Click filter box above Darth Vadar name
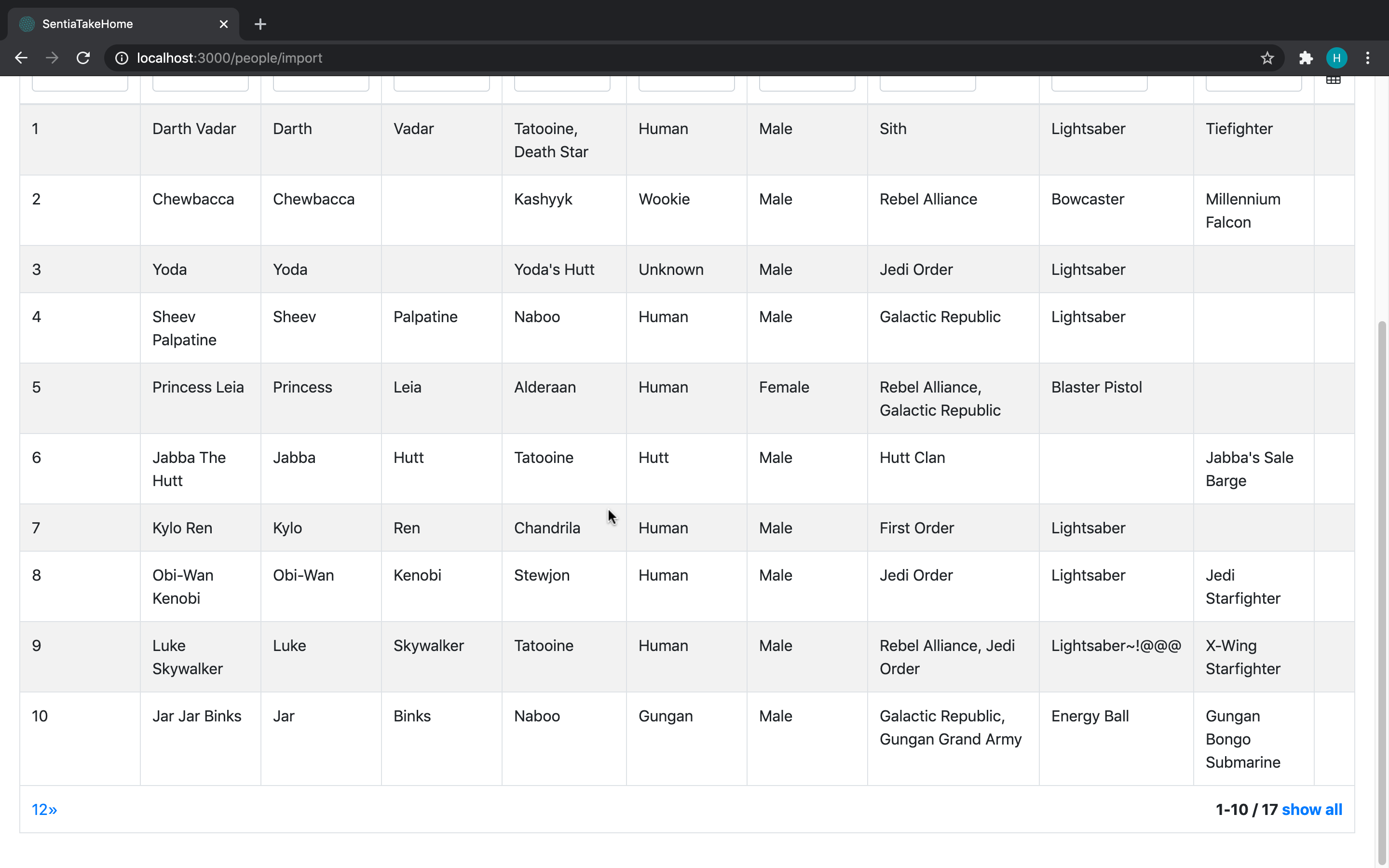Viewport: 1389px width, 868px height. (x=200, y=84)
